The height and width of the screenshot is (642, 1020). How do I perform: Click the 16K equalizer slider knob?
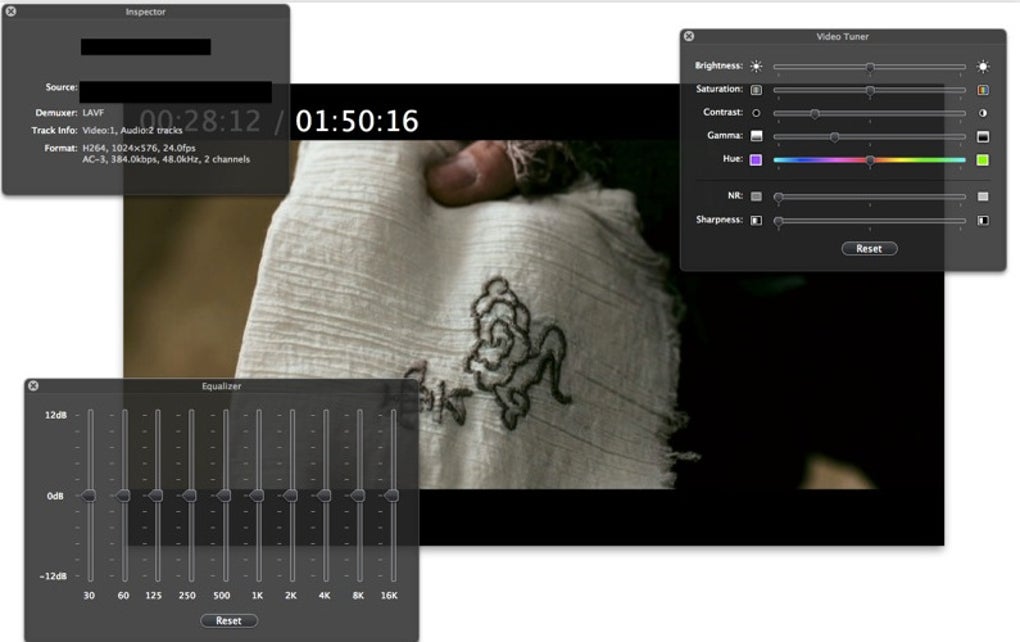[392, 496]
